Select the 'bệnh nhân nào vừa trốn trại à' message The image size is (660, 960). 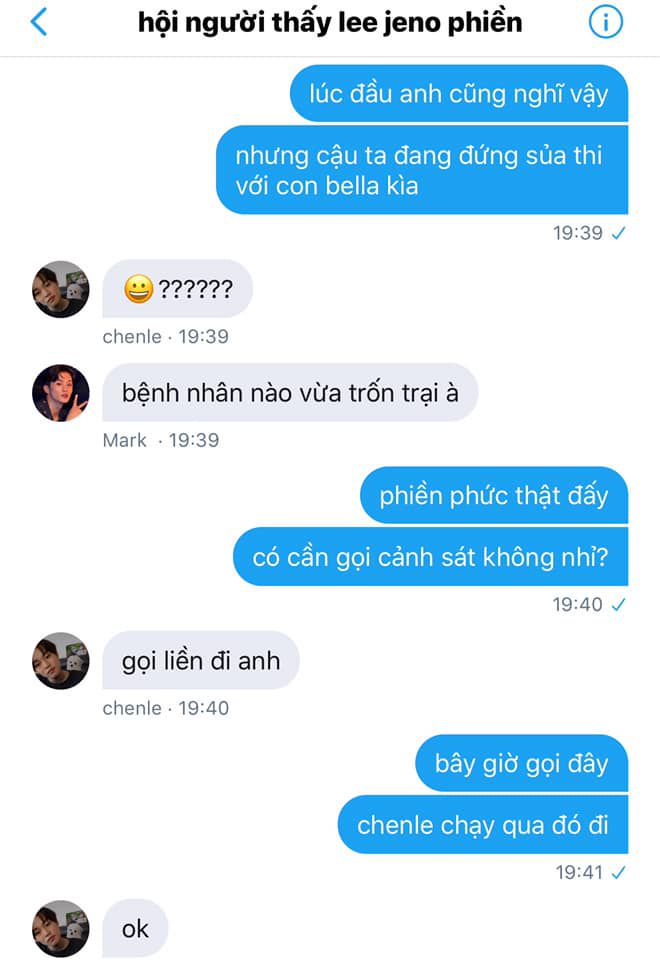click(290, 392)
